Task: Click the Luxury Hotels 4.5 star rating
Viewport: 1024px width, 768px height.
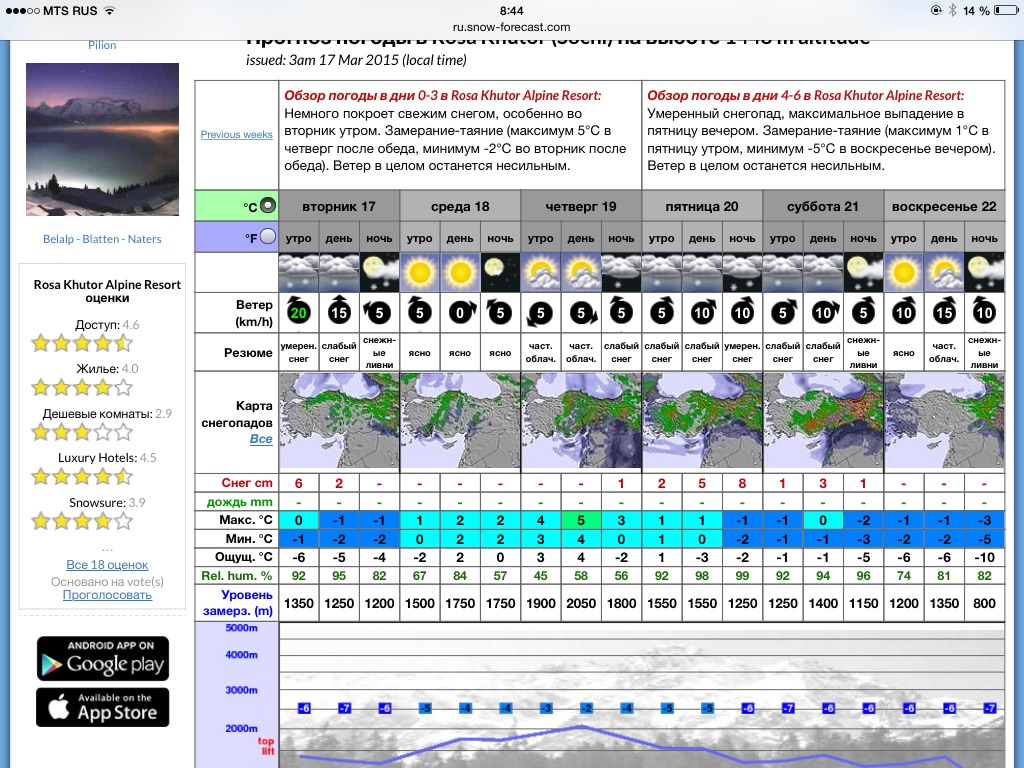Action: (82, 476)
